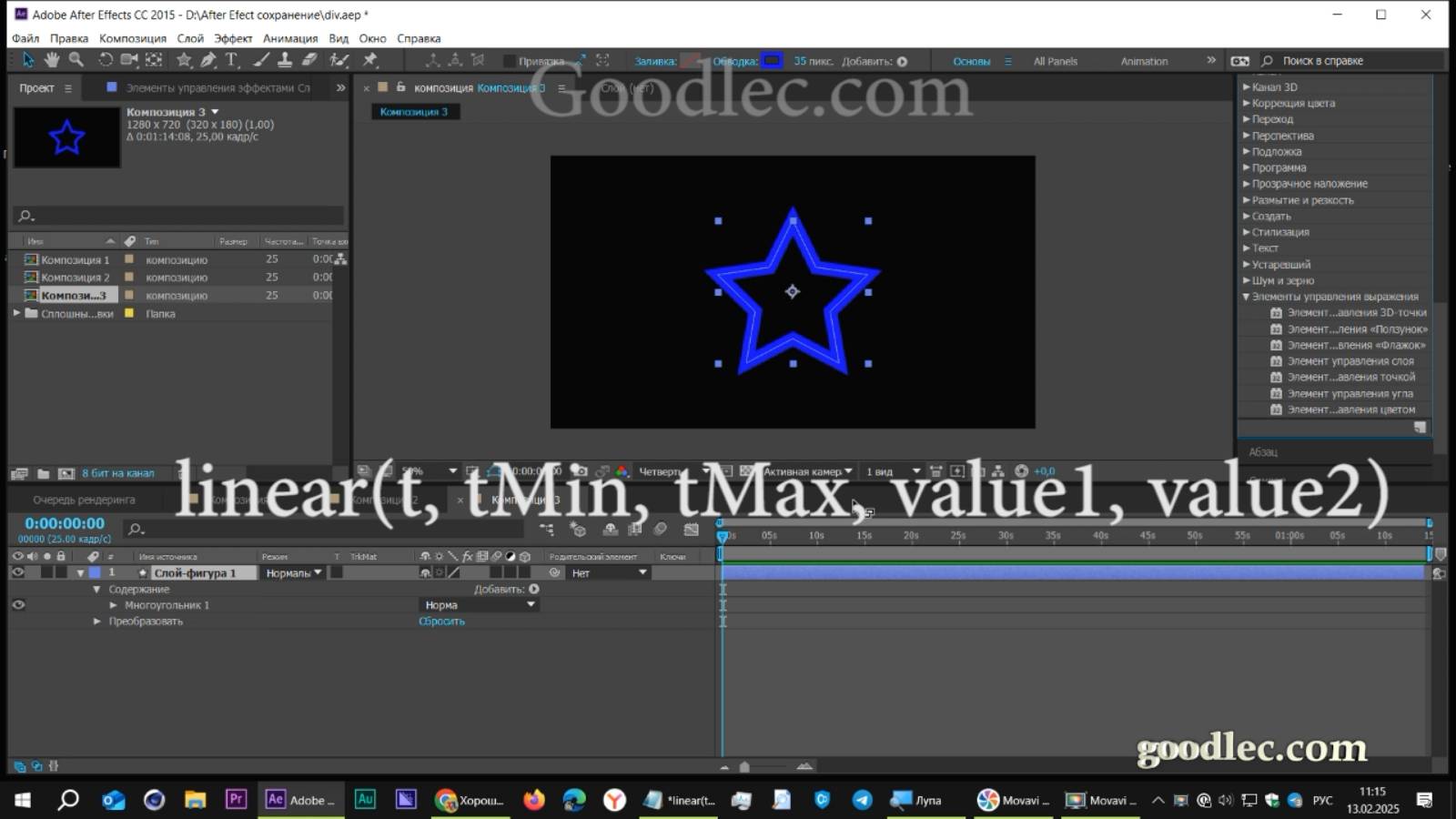This screenshot has width=1456, height=819.
Task: Select the Selection arrow tool
Action: point(28,60)
